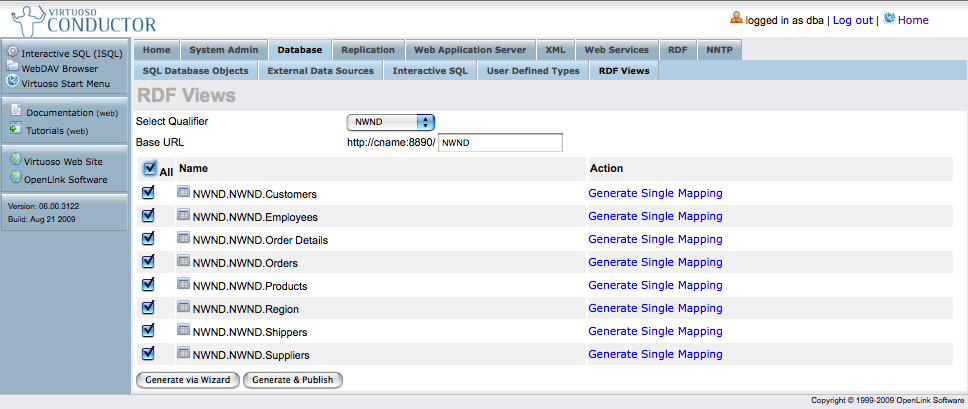Click the Tutorials icon in sidebar
This screenshot has height=409, width=968.
[x=15, y=128]
